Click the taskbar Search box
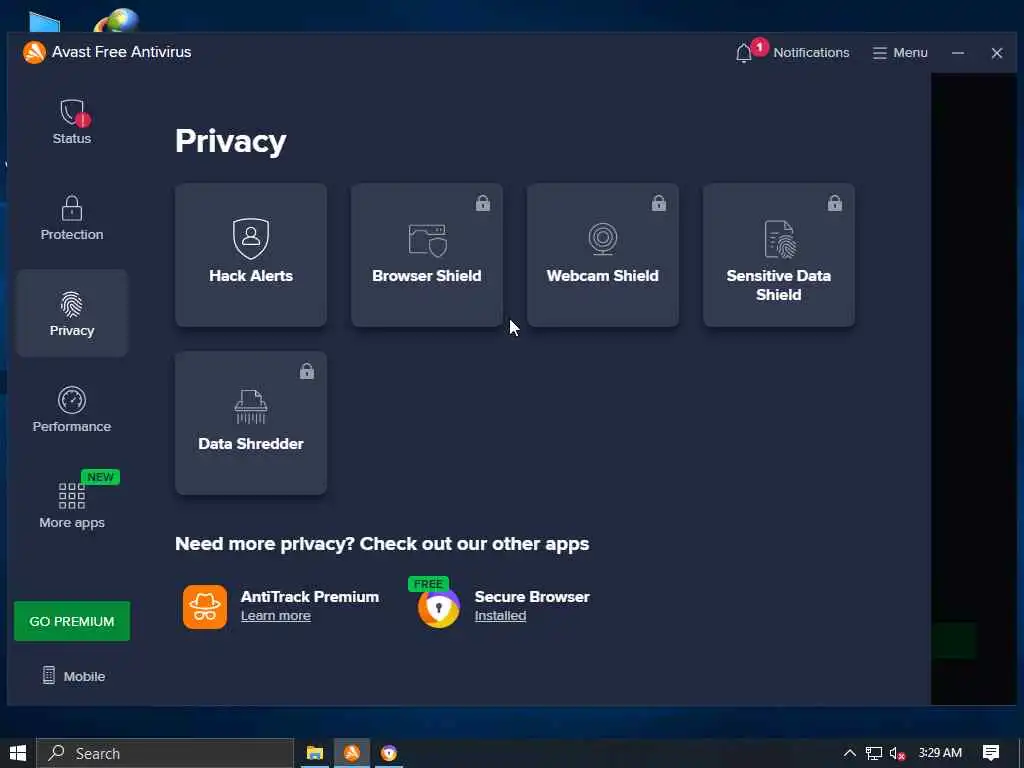Viewport: 1024px width, 768px height. pyautogui.click(x=165, y=753)
